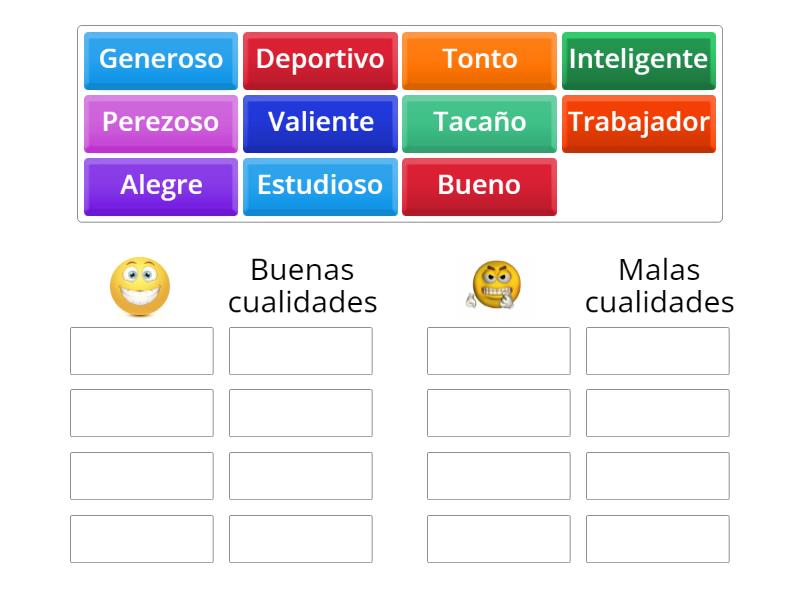Select the Valiente word tile
Viewport: 800px width, 600px height.
coord(320,122)
